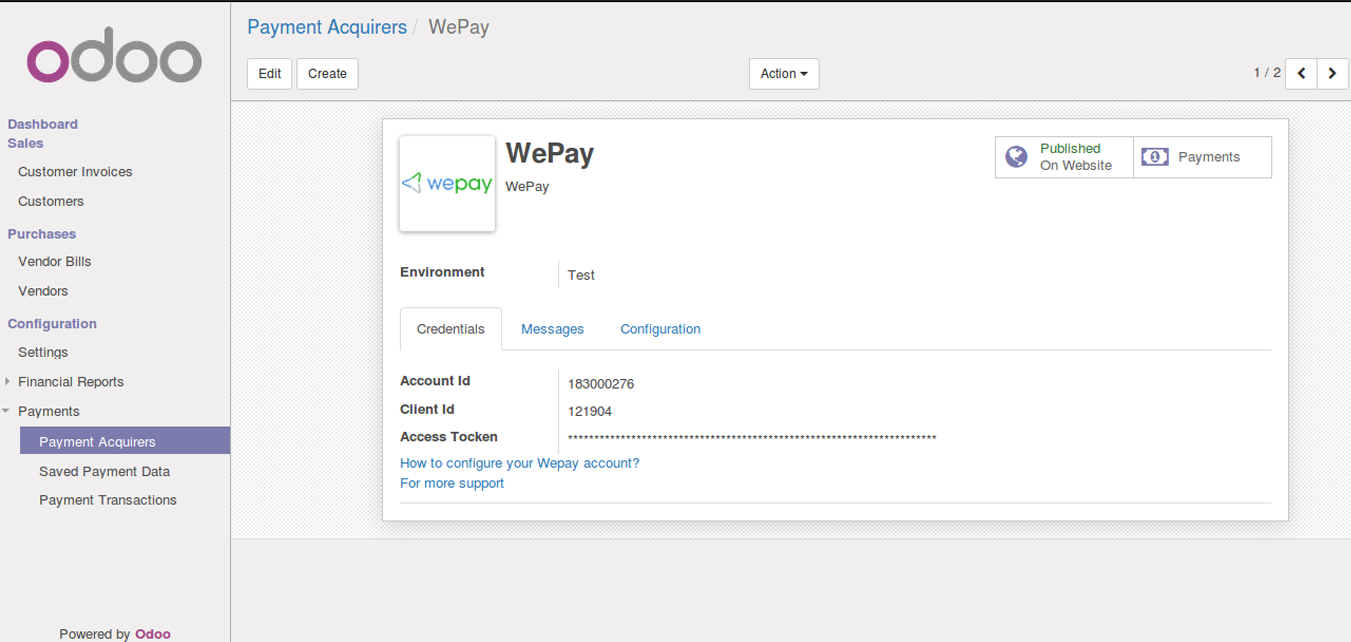
Task: Open Vendor Bills menu item
Action: coord(54,261)
